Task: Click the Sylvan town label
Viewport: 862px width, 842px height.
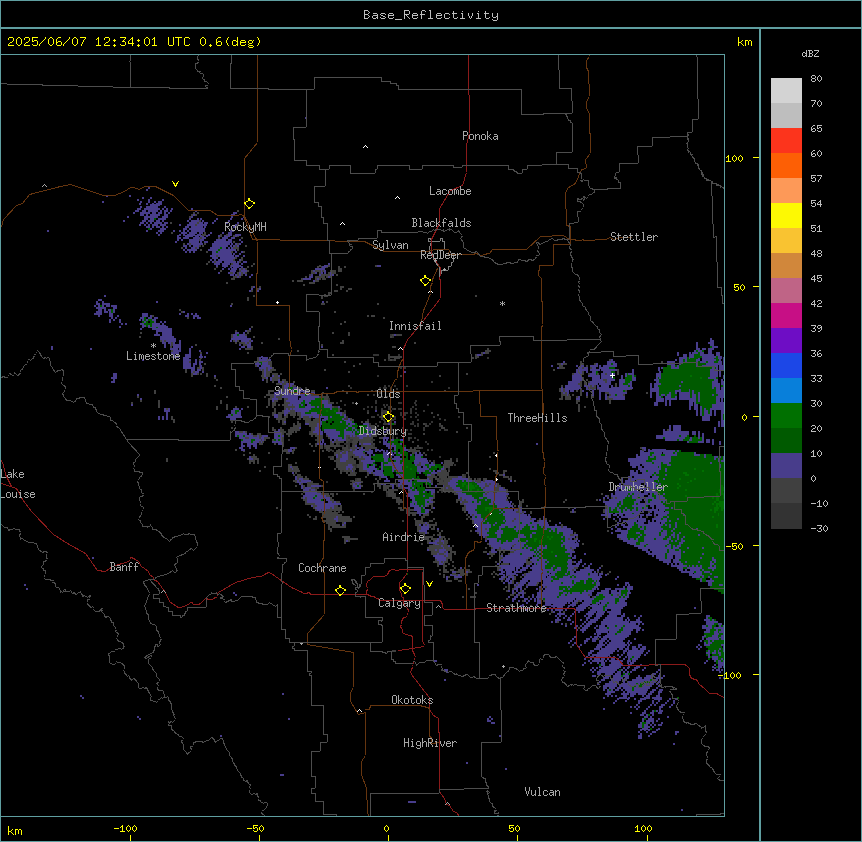Action: (x=390, y=245)
